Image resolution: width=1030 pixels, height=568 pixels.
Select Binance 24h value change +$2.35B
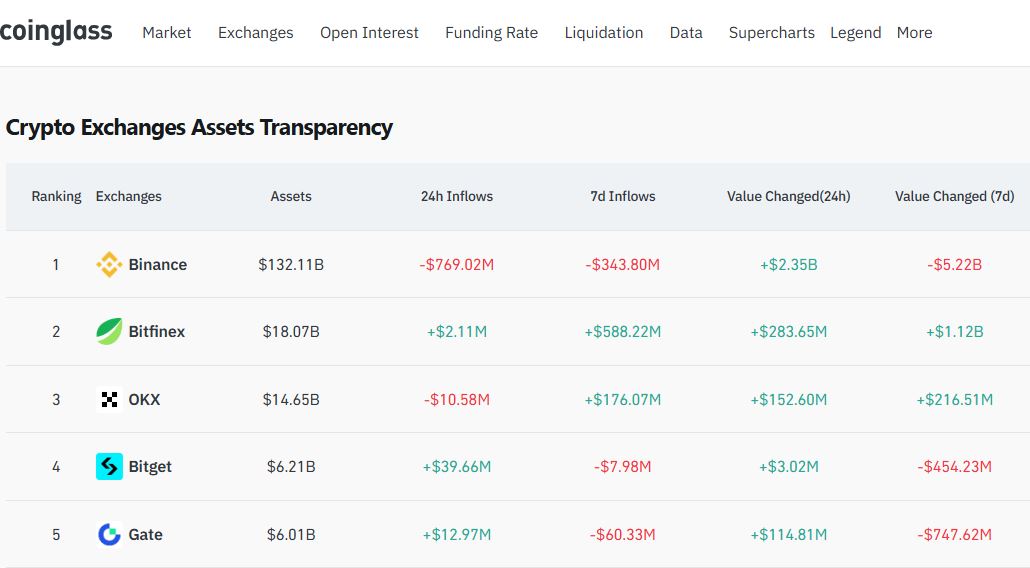[x=789, y=265]
